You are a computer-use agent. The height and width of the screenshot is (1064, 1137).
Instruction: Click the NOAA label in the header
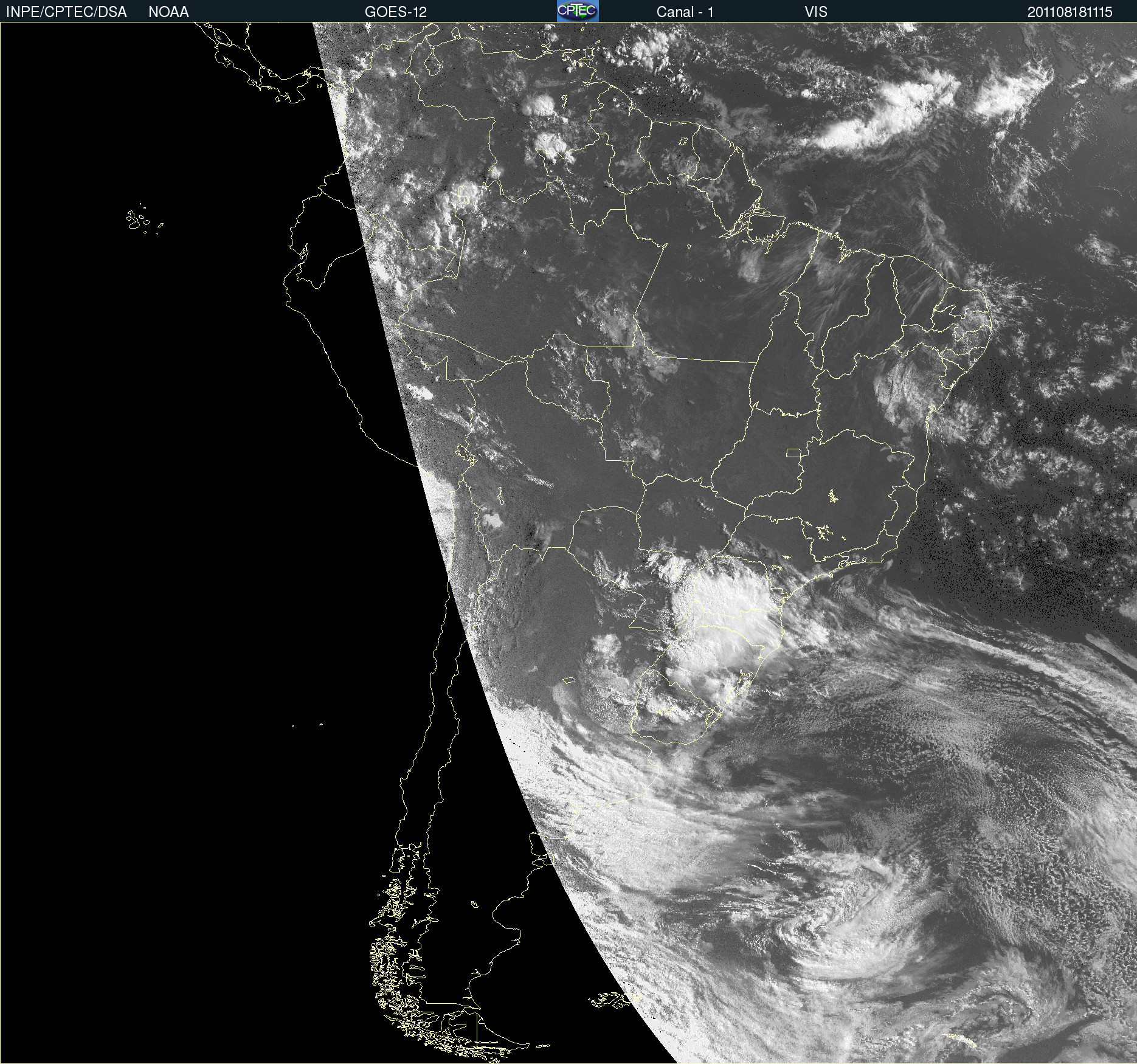click(168, 12)
